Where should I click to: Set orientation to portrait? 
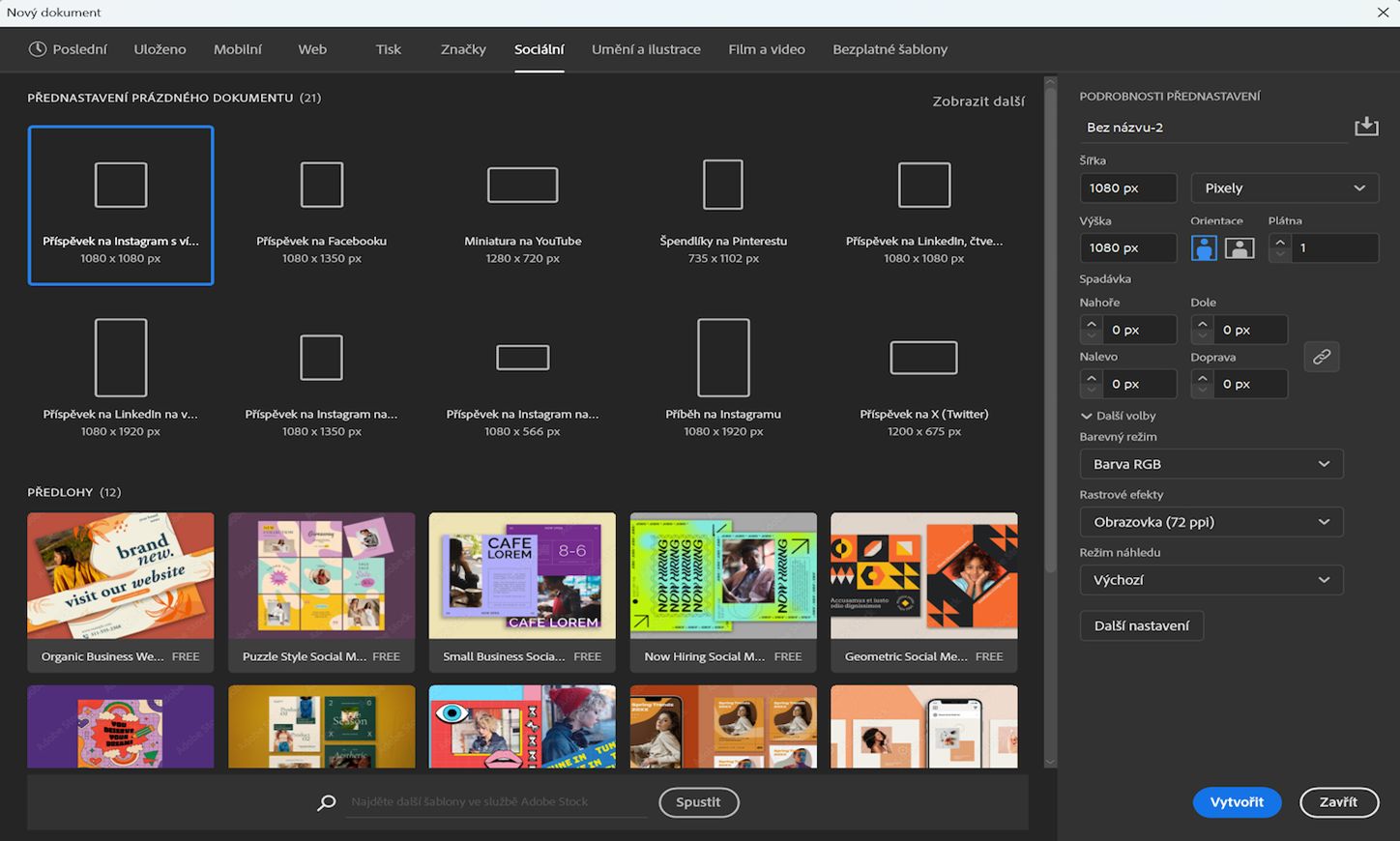click(1204, 248)
